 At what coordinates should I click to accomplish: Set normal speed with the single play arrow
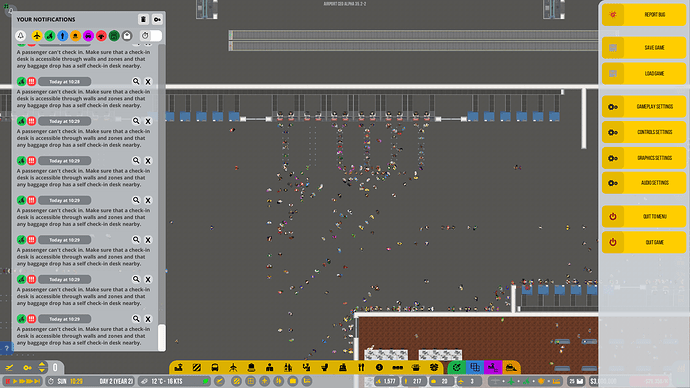coord(15,381)
